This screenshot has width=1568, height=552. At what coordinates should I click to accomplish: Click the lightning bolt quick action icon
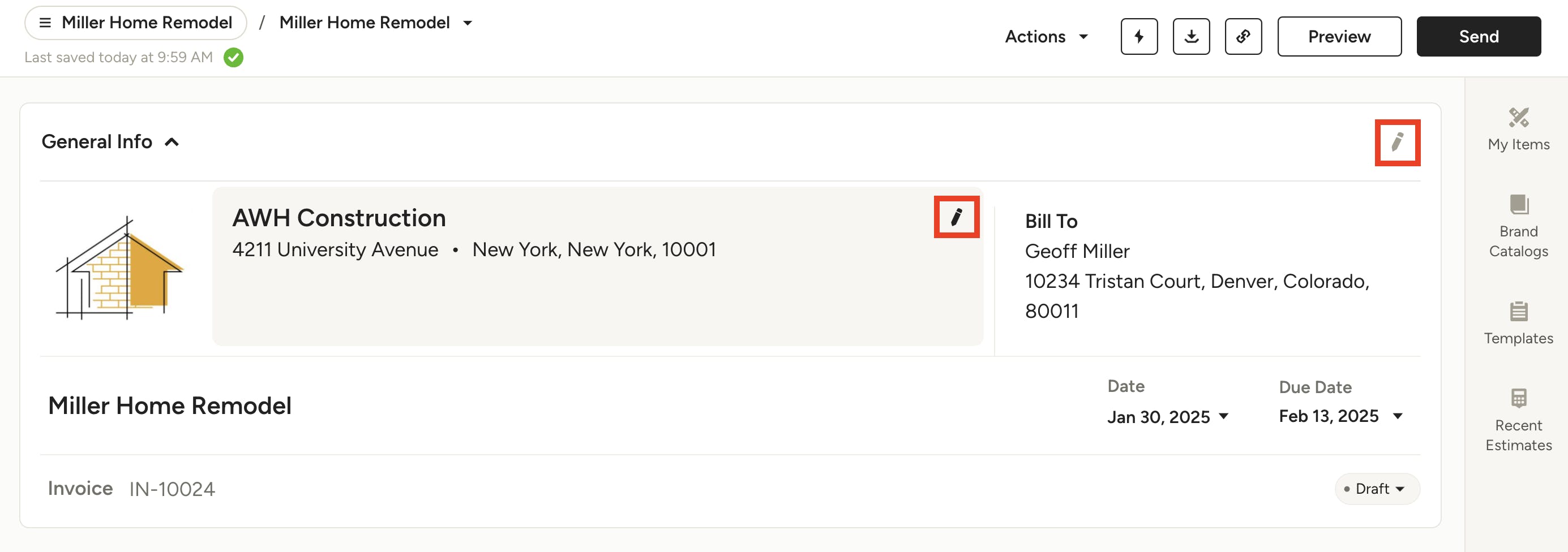click(x=1139, y=36)
